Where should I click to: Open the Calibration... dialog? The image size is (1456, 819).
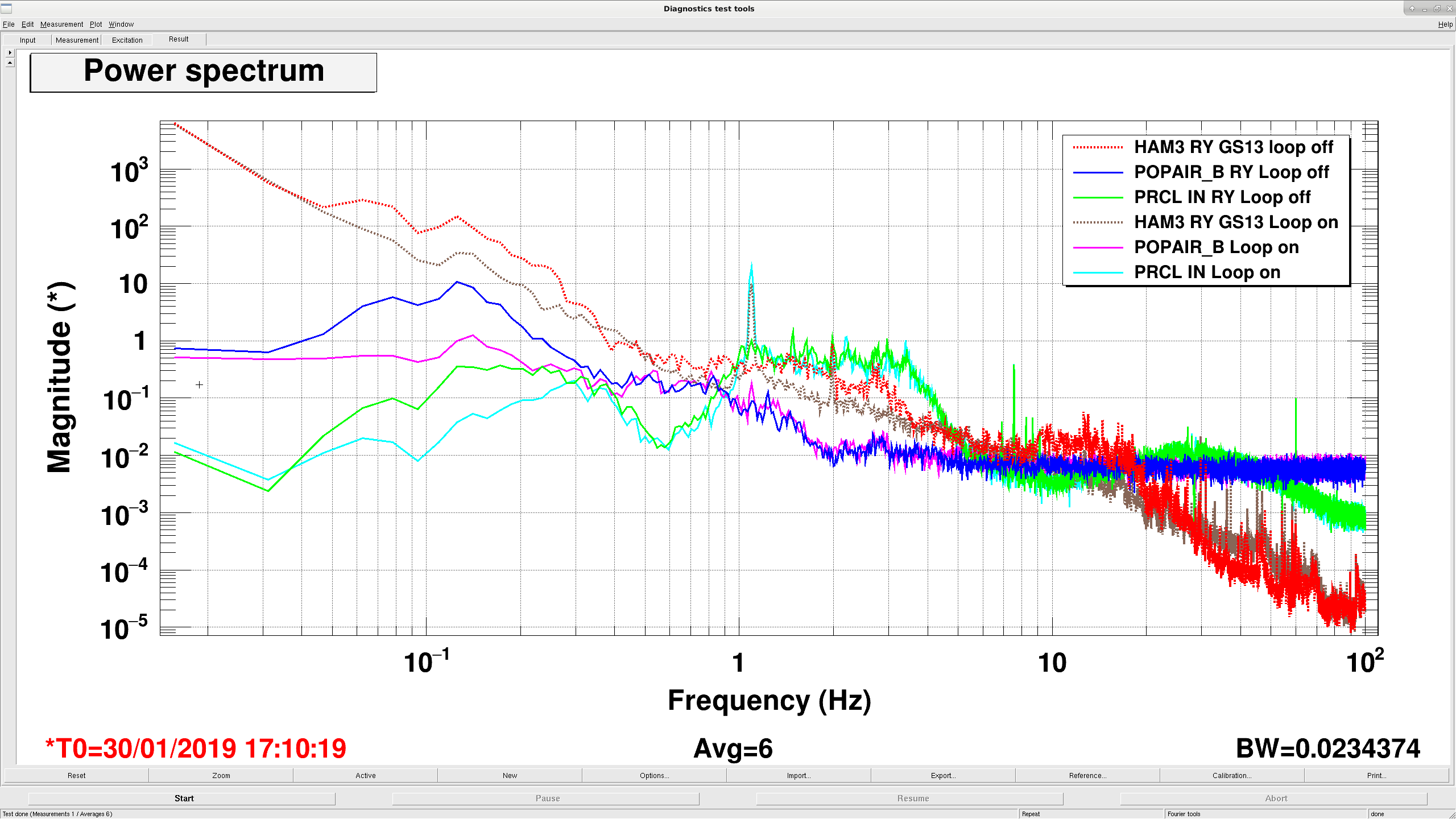pos(1232,775)
